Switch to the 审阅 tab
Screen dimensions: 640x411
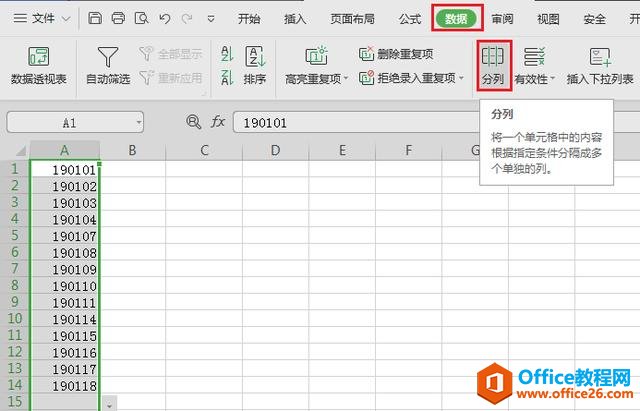[x=502, y=19]
